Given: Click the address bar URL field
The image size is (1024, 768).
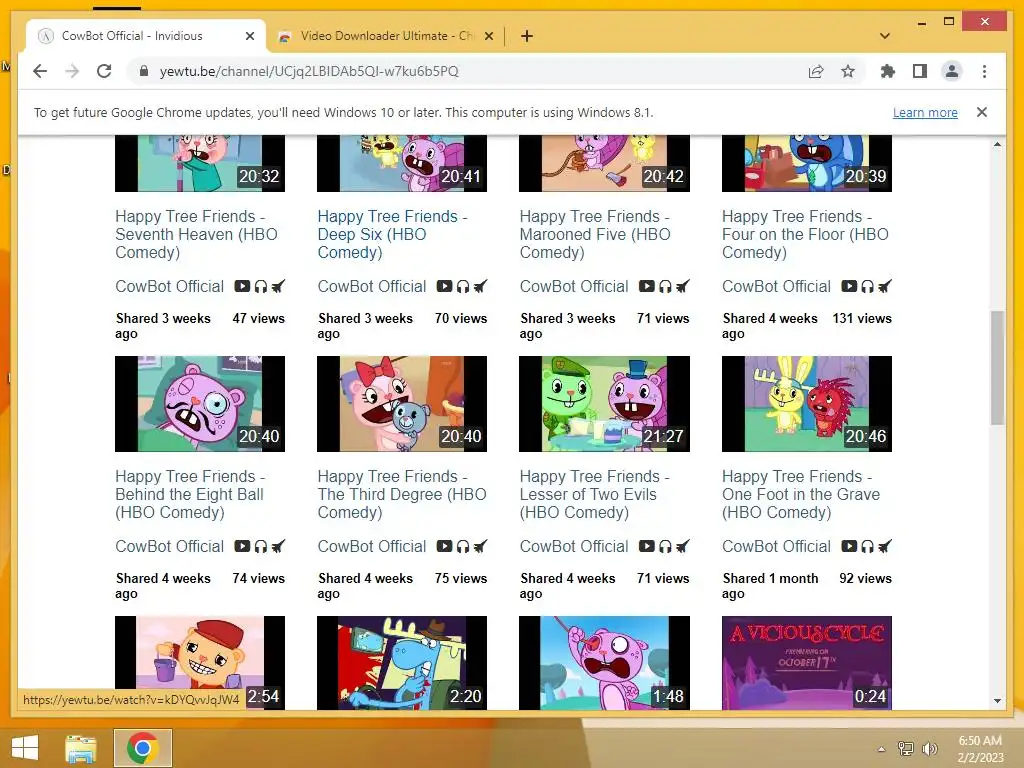Looking at the screenshot, I should tap(470, 71).
